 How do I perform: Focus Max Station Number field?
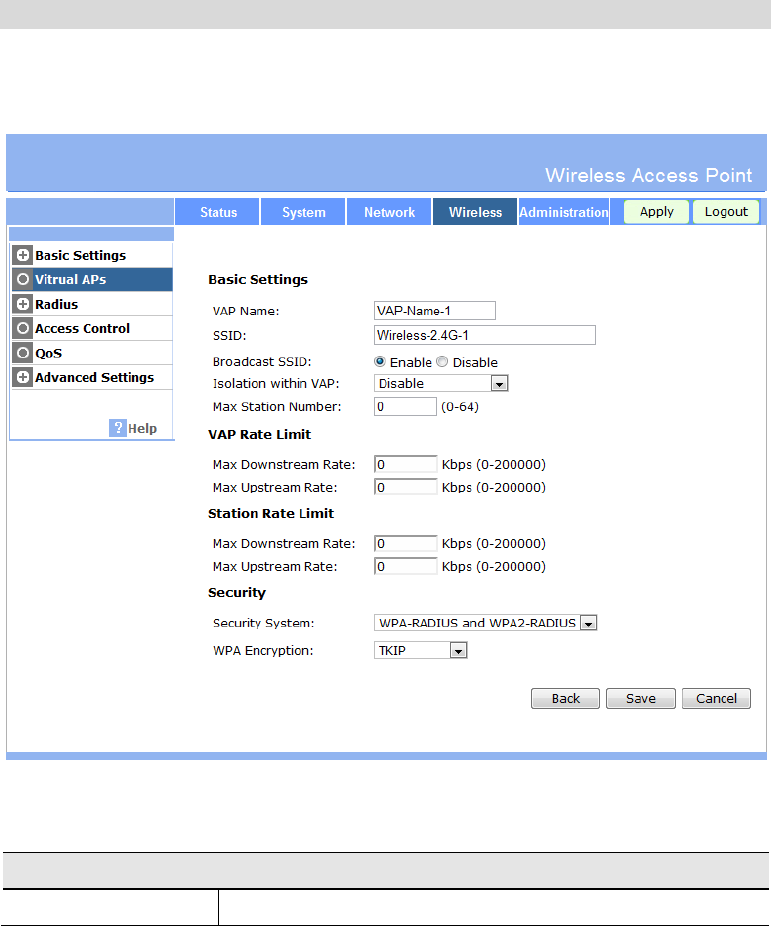405,406
